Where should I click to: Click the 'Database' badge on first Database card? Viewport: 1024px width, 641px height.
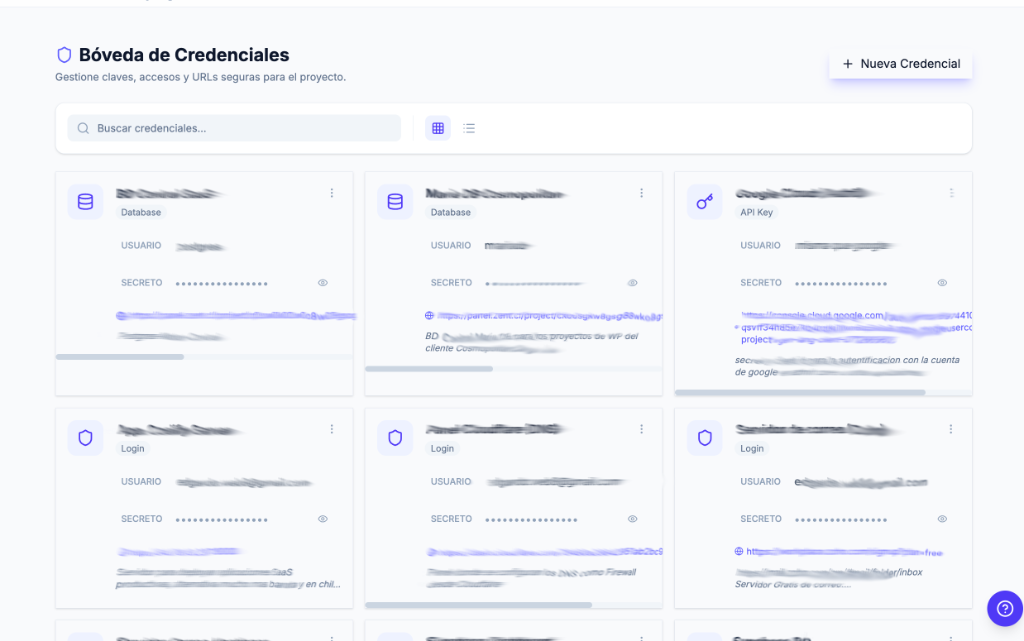[140, 212]
